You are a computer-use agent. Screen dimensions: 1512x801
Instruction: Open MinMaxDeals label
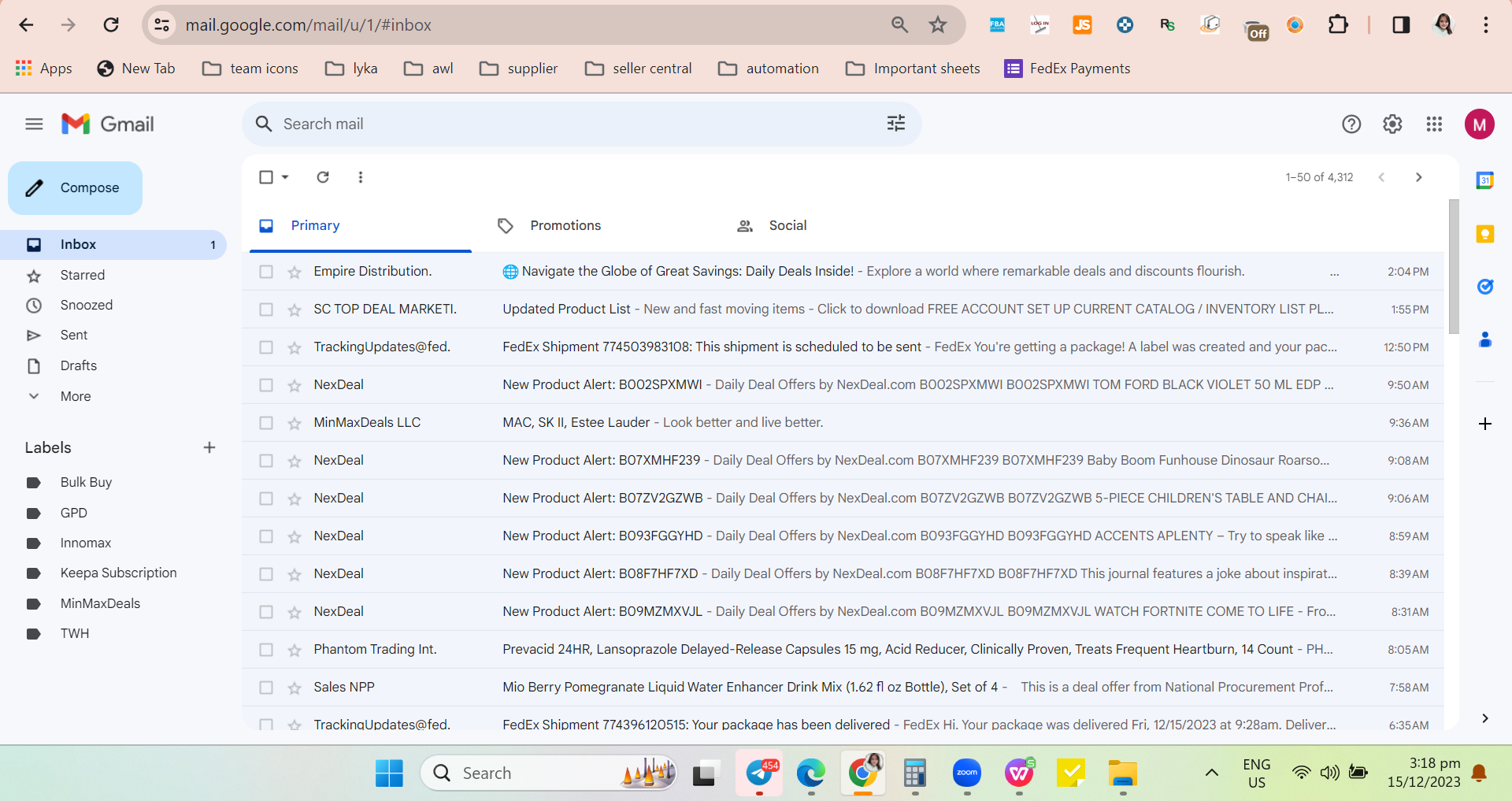pos(113,603)
